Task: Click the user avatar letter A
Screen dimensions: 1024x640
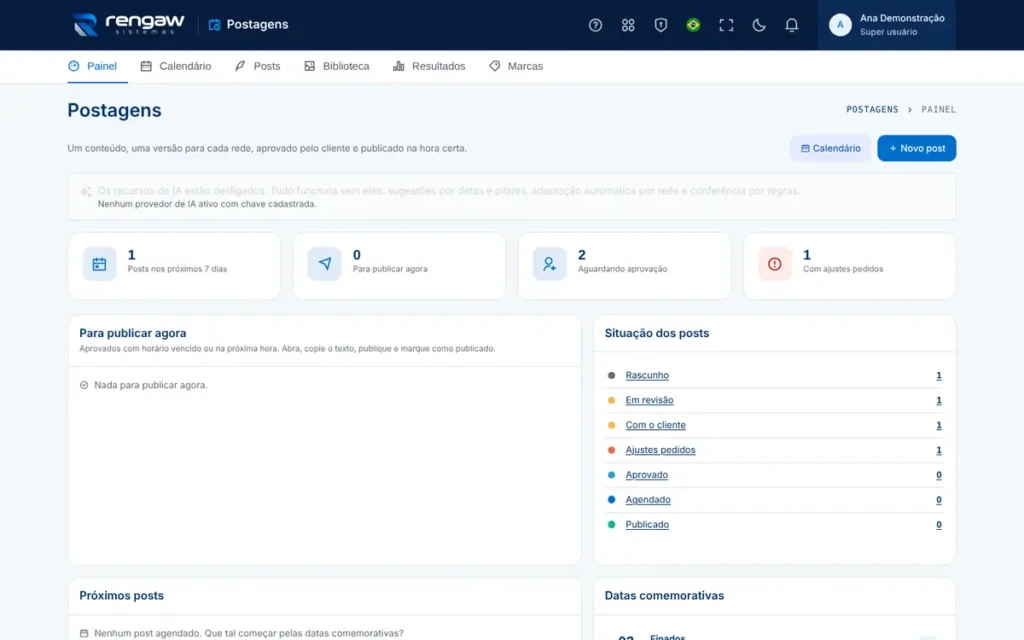Action: (x=840, y=25)
